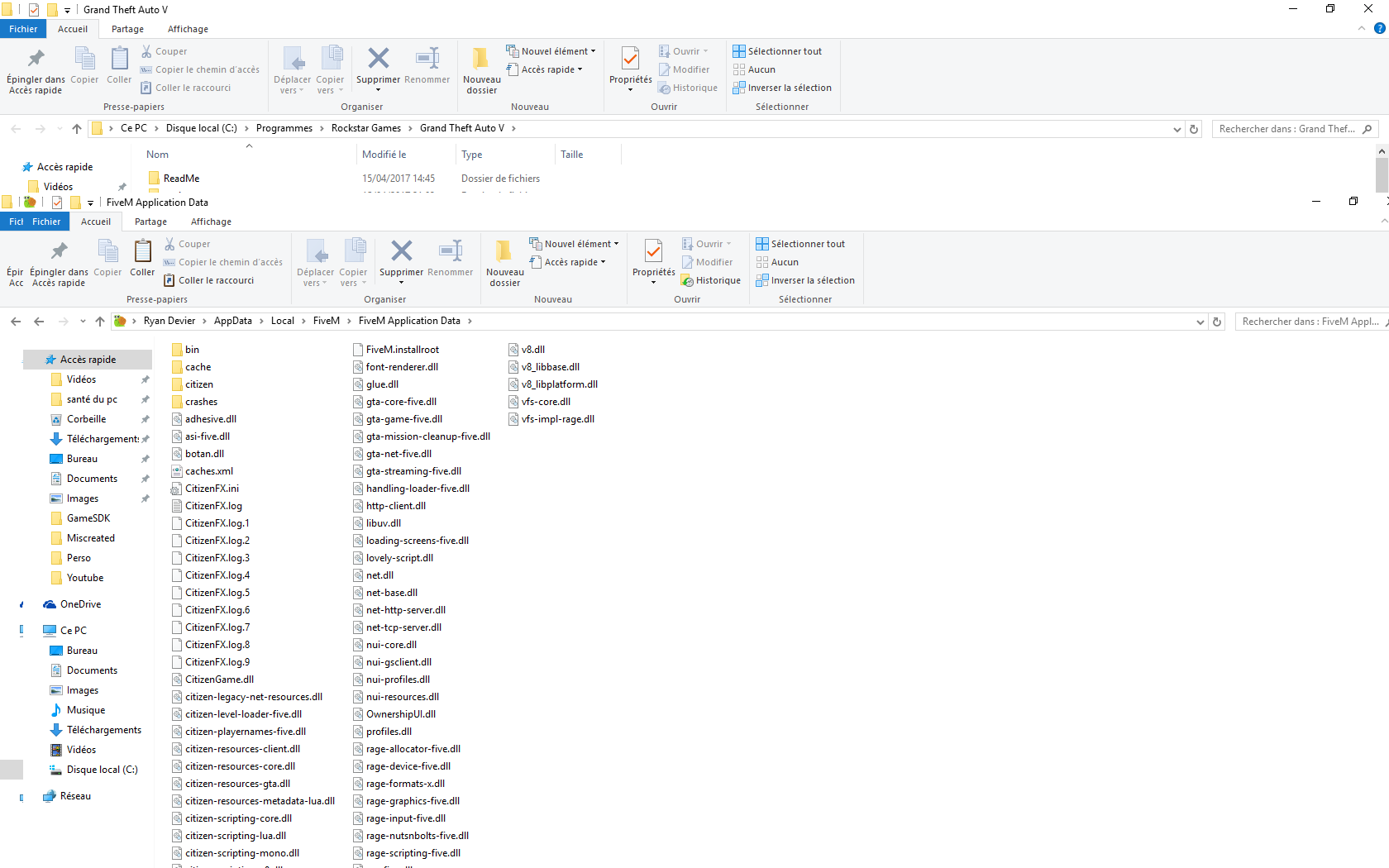Click Historique in FiveM Application Data ribbon
This screenshot has width=1389, height=868.
coord(710,280)
